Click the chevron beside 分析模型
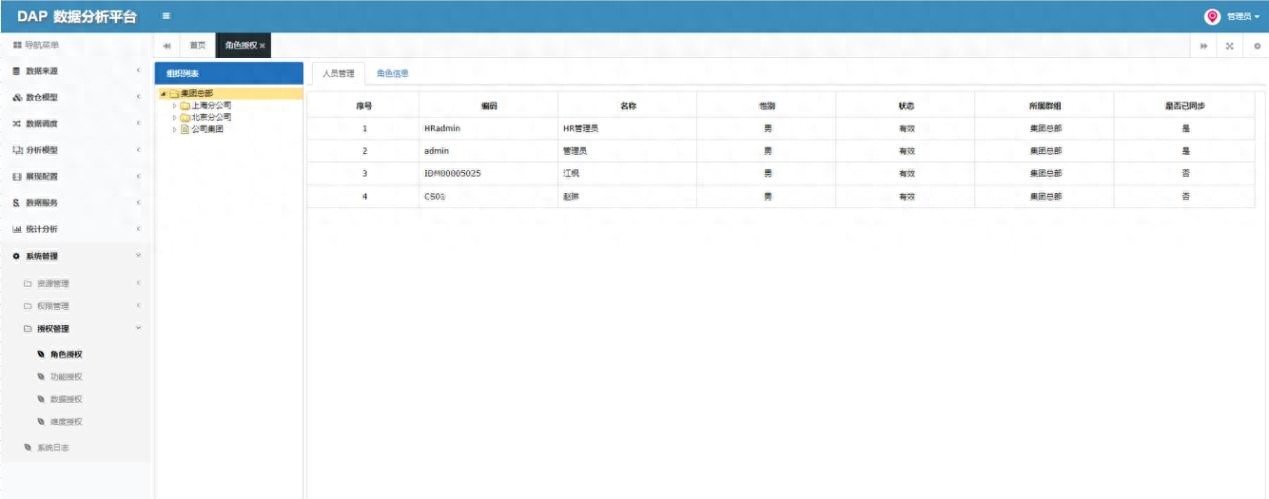Image resolution: width=1269 pixels, height=499 pixels. (138, 150)
